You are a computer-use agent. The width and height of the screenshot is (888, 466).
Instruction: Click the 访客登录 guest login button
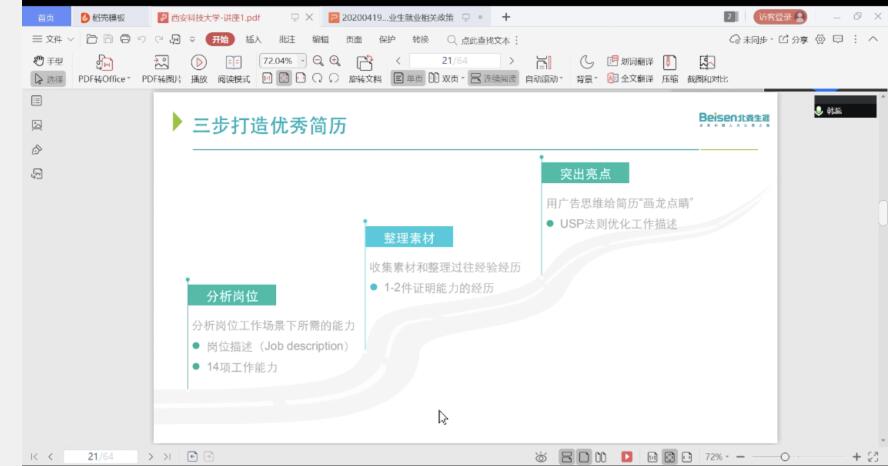tap(780, 17)
